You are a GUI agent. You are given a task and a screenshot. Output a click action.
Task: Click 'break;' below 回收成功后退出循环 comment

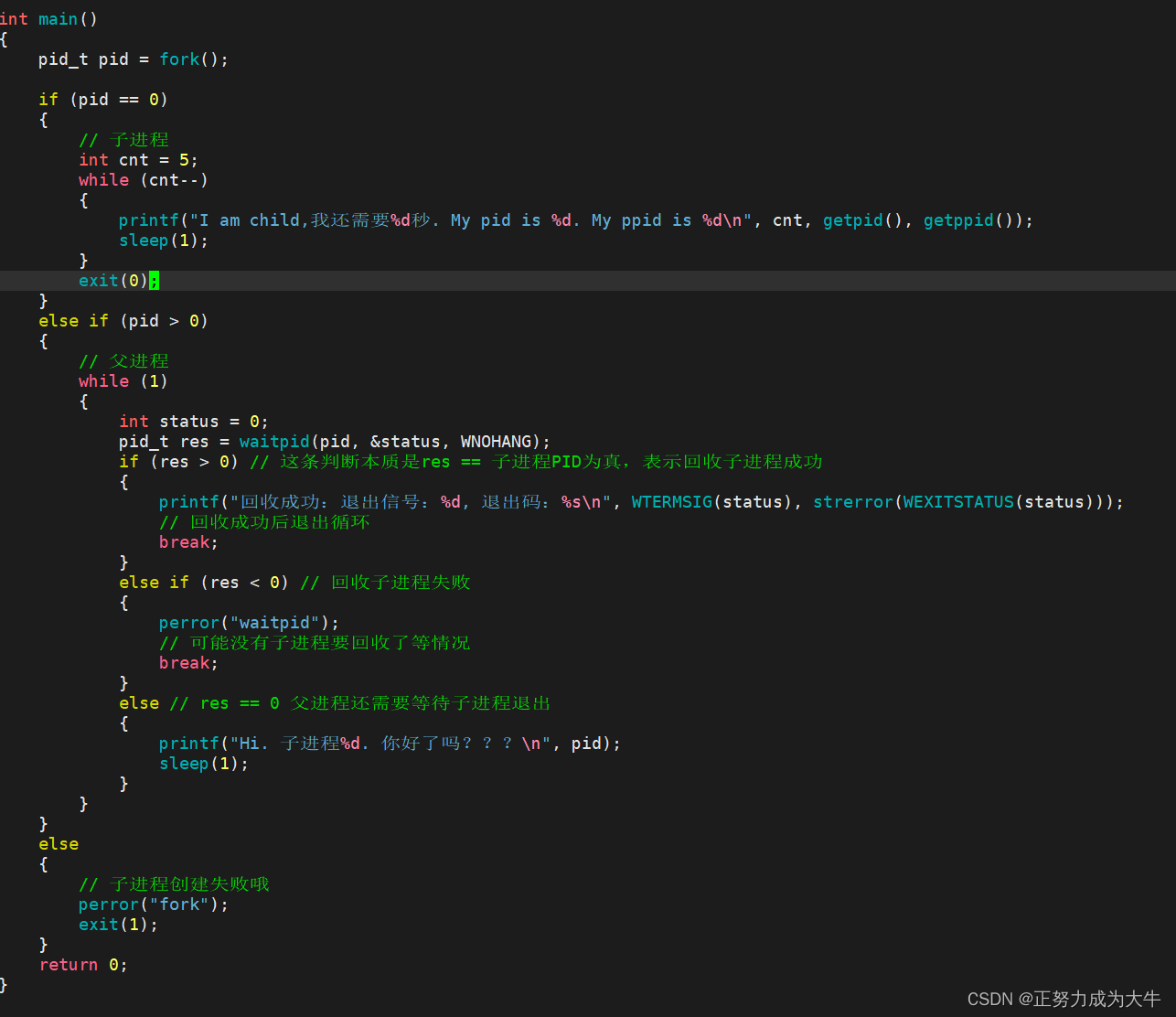[x=188, y=542]
